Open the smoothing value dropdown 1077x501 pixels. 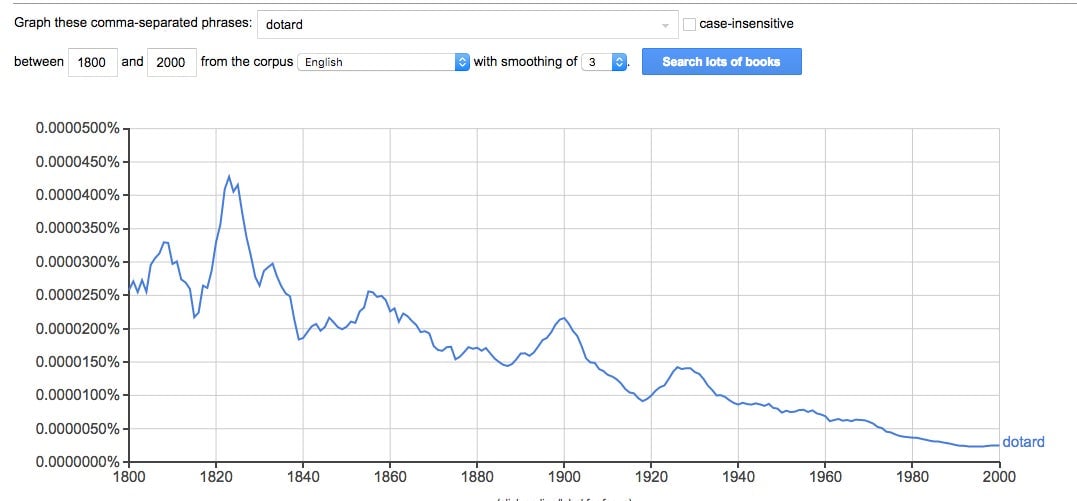(x=604, y=62)
